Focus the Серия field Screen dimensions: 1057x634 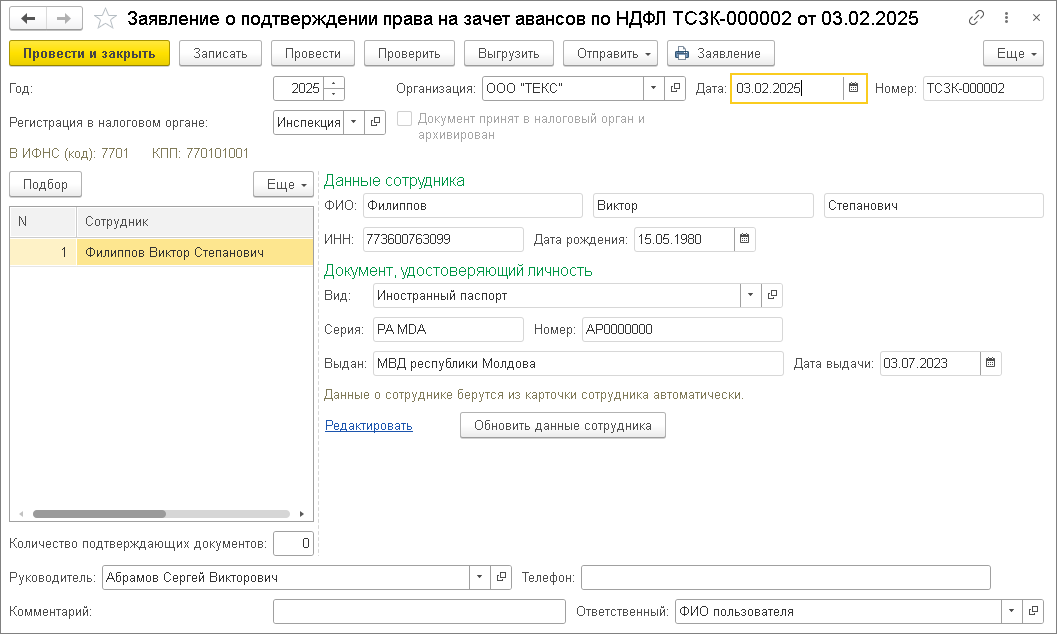click(448, 329)
